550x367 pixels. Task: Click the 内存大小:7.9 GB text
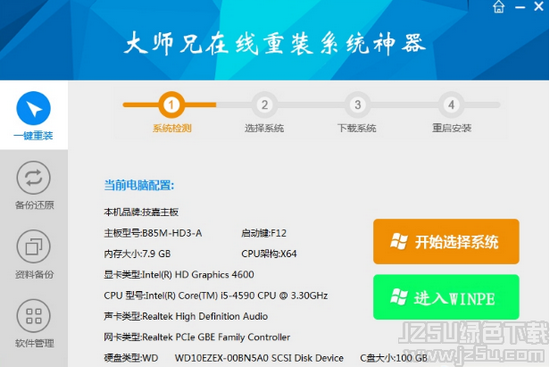point(137,254)
